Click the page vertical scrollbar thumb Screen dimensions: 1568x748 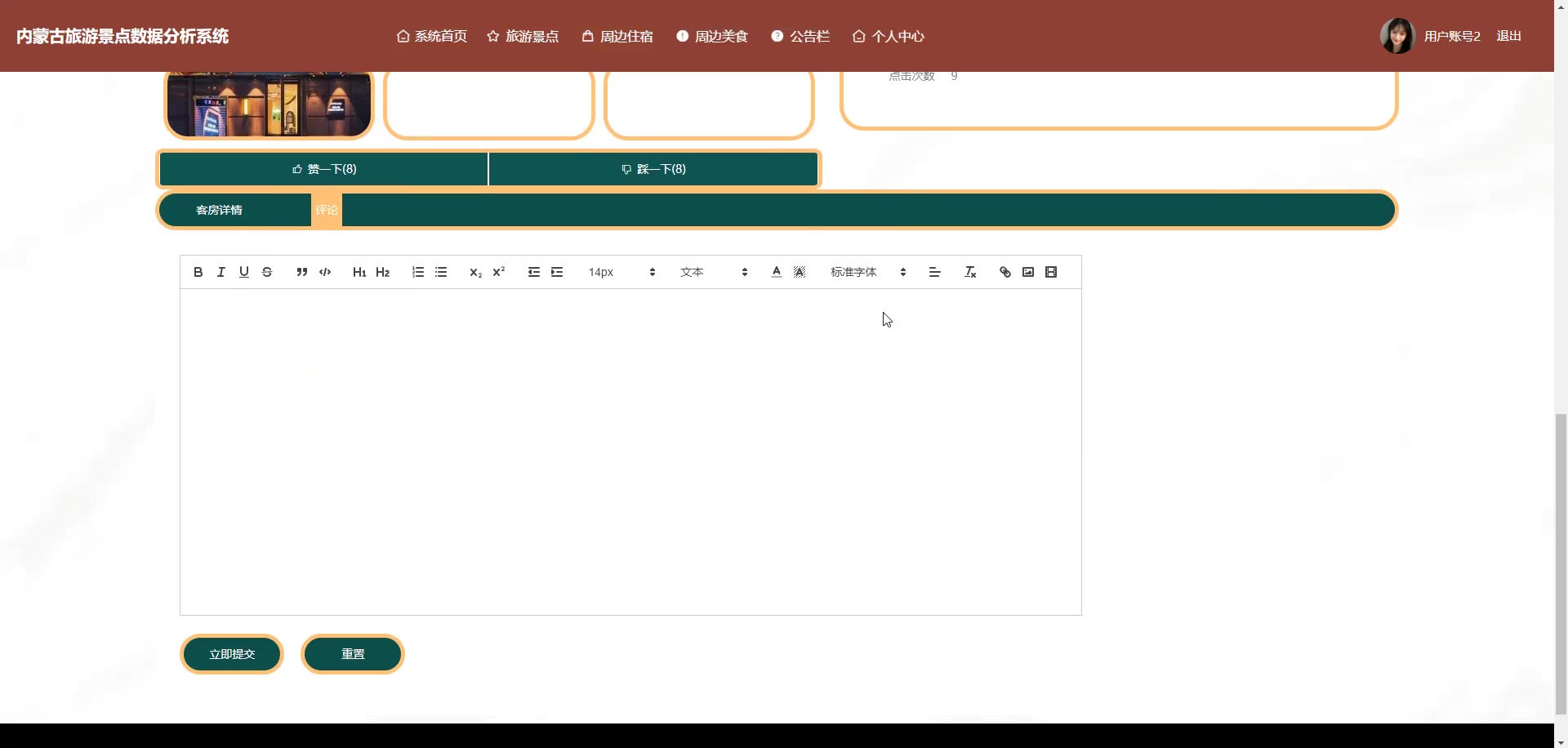click(1561, 563)
